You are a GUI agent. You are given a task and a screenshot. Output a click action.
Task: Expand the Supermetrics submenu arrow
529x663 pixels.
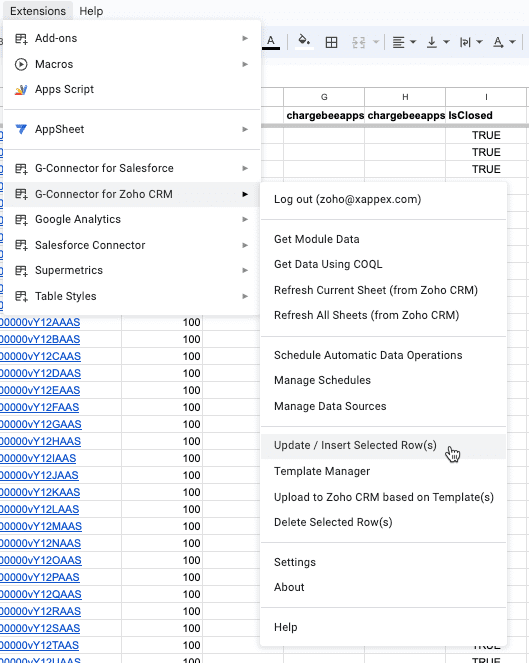[245, 271]
